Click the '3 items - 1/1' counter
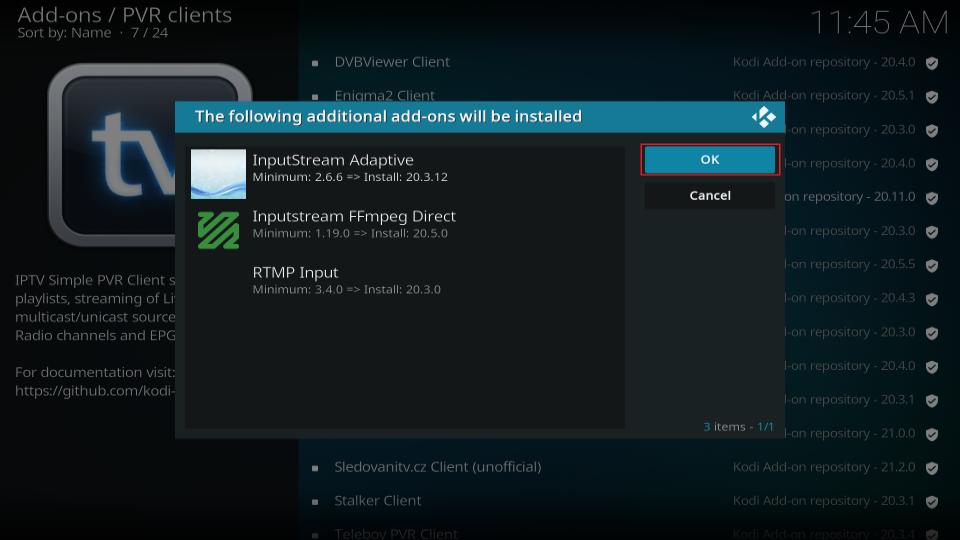 click(x=738, y=427)
